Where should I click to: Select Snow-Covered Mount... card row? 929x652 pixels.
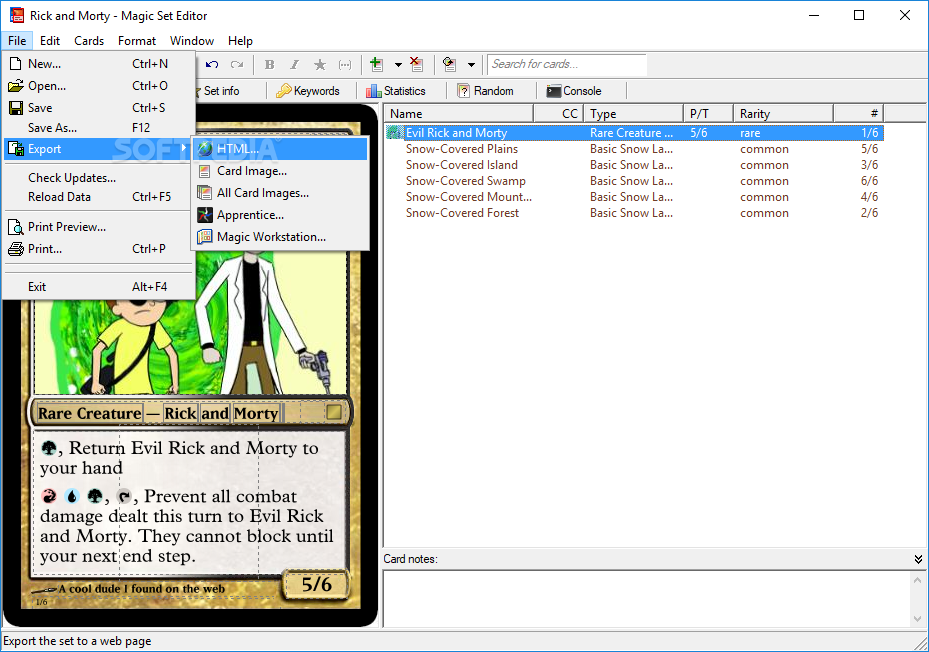[x=634, y=197]
